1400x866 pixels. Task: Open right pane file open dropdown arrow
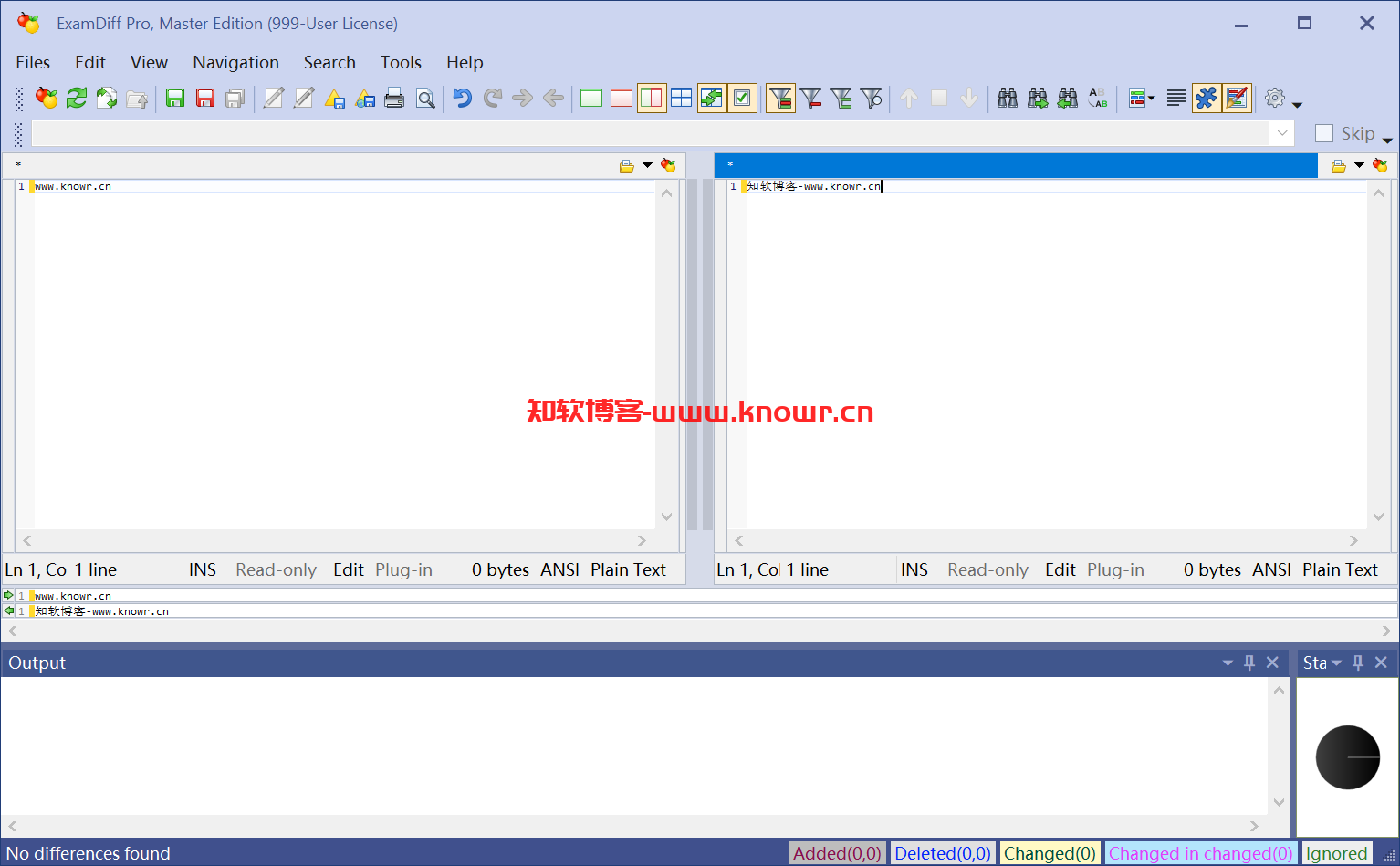1359,165
